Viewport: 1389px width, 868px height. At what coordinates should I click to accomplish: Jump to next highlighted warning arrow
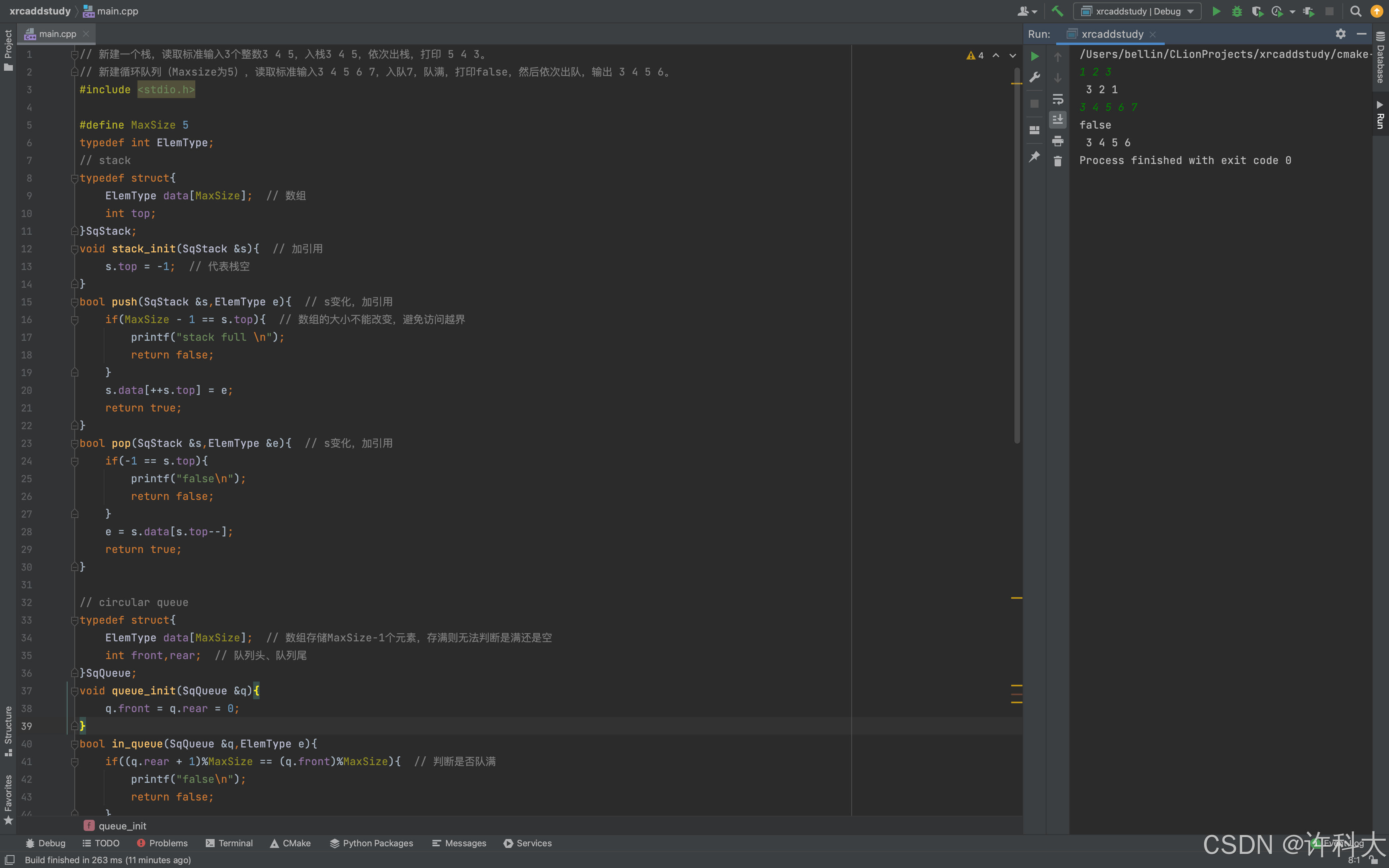point(1012,56)
